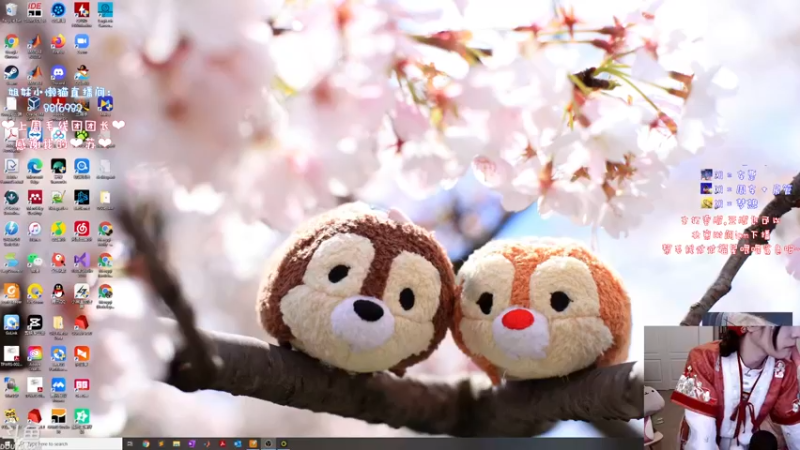This screenshot has height=450, width=800.
Task: Open Task View on the taskbar
Action: pos(130,444)
